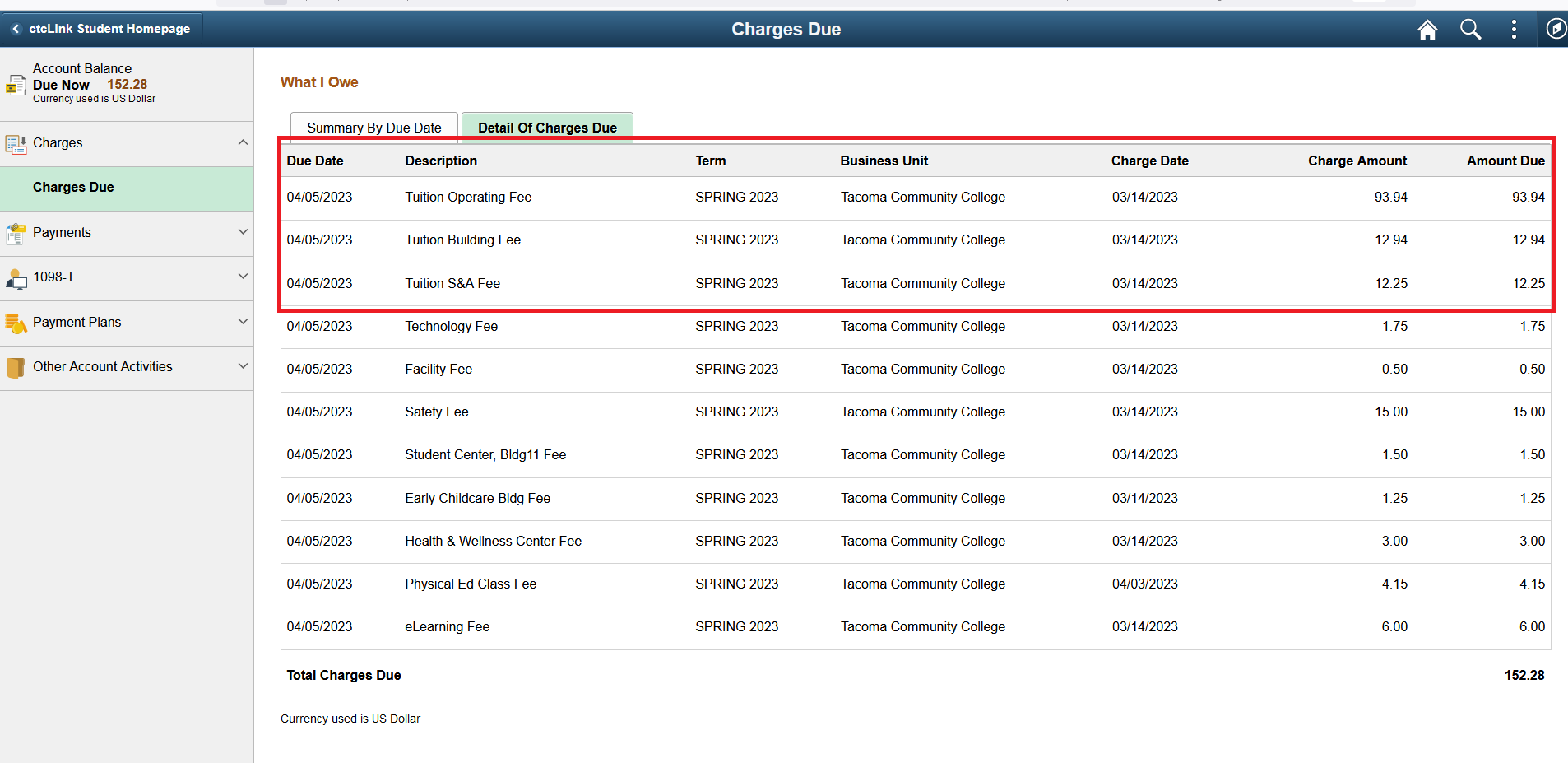Click the Term column header
The image size is (1568, 763).
tap(711, 161)
